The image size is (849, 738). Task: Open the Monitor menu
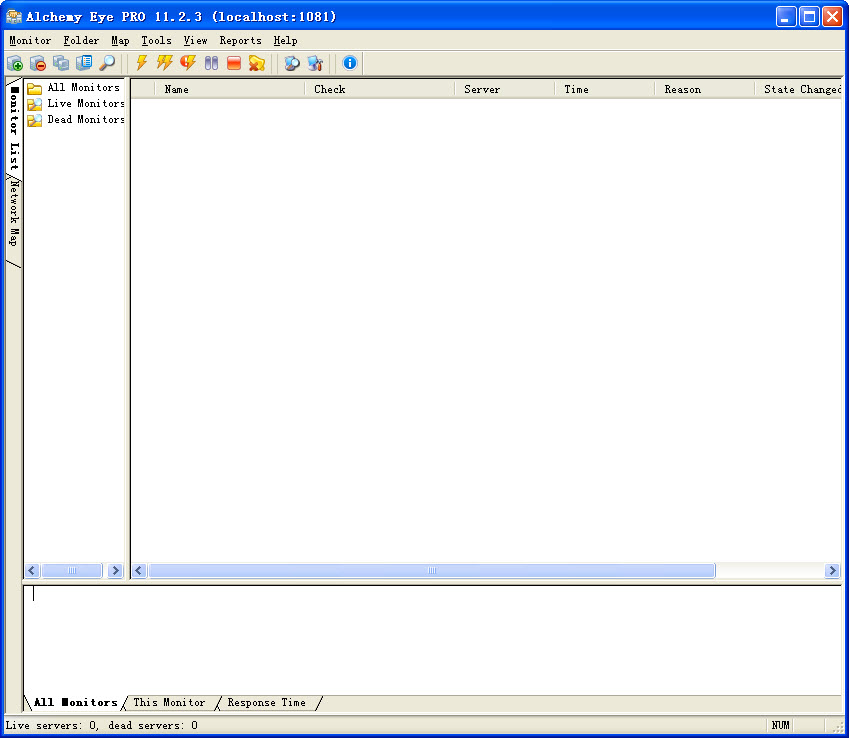pyautogui.click(x=30, y=41)
